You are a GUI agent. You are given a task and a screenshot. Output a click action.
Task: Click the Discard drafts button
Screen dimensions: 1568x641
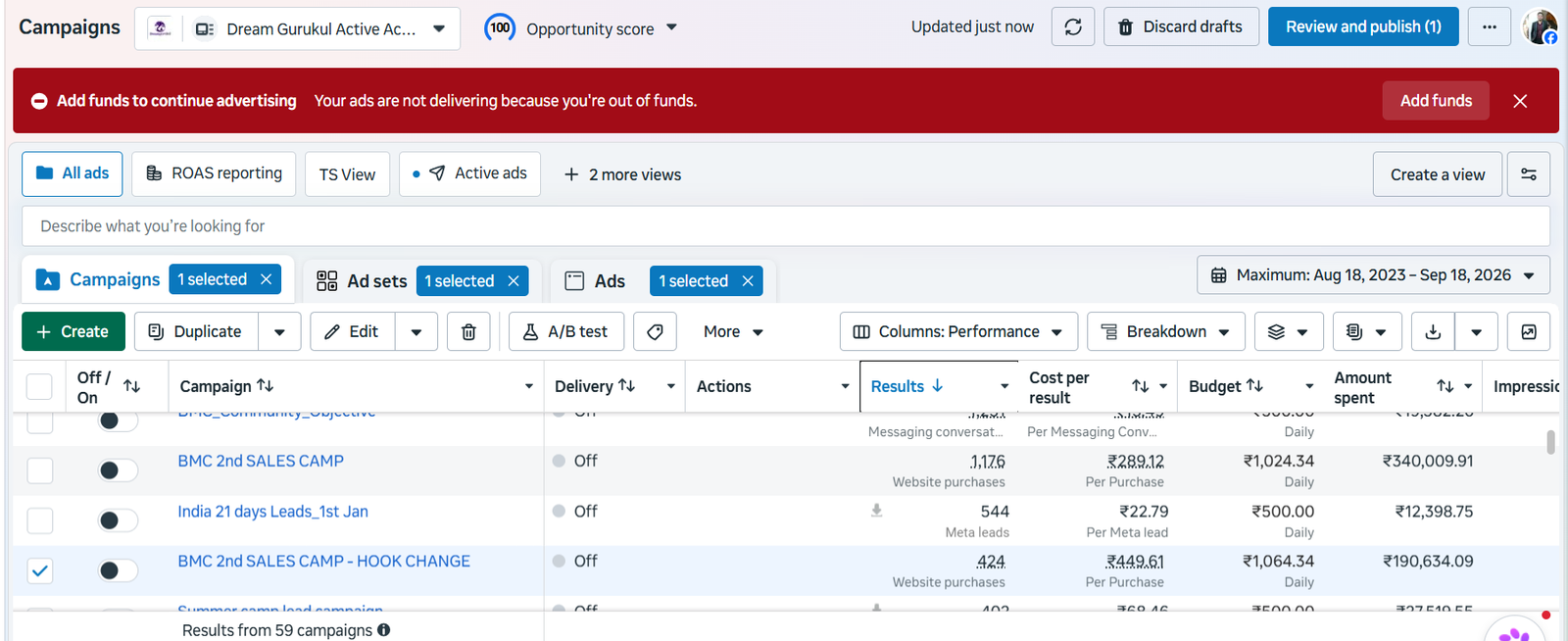click(x=1181, y=26)
